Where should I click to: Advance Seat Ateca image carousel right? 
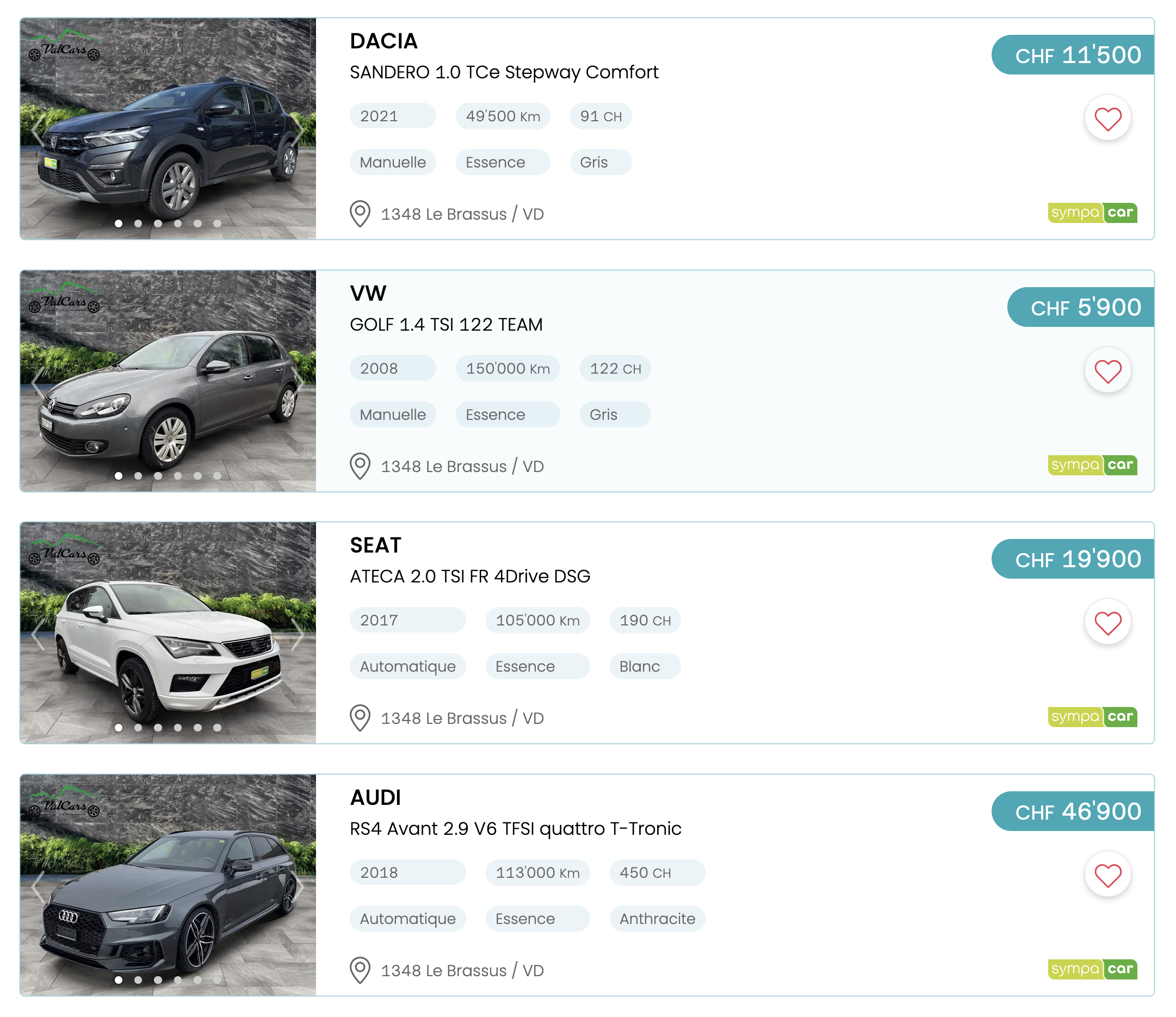[x=298, y=634]
